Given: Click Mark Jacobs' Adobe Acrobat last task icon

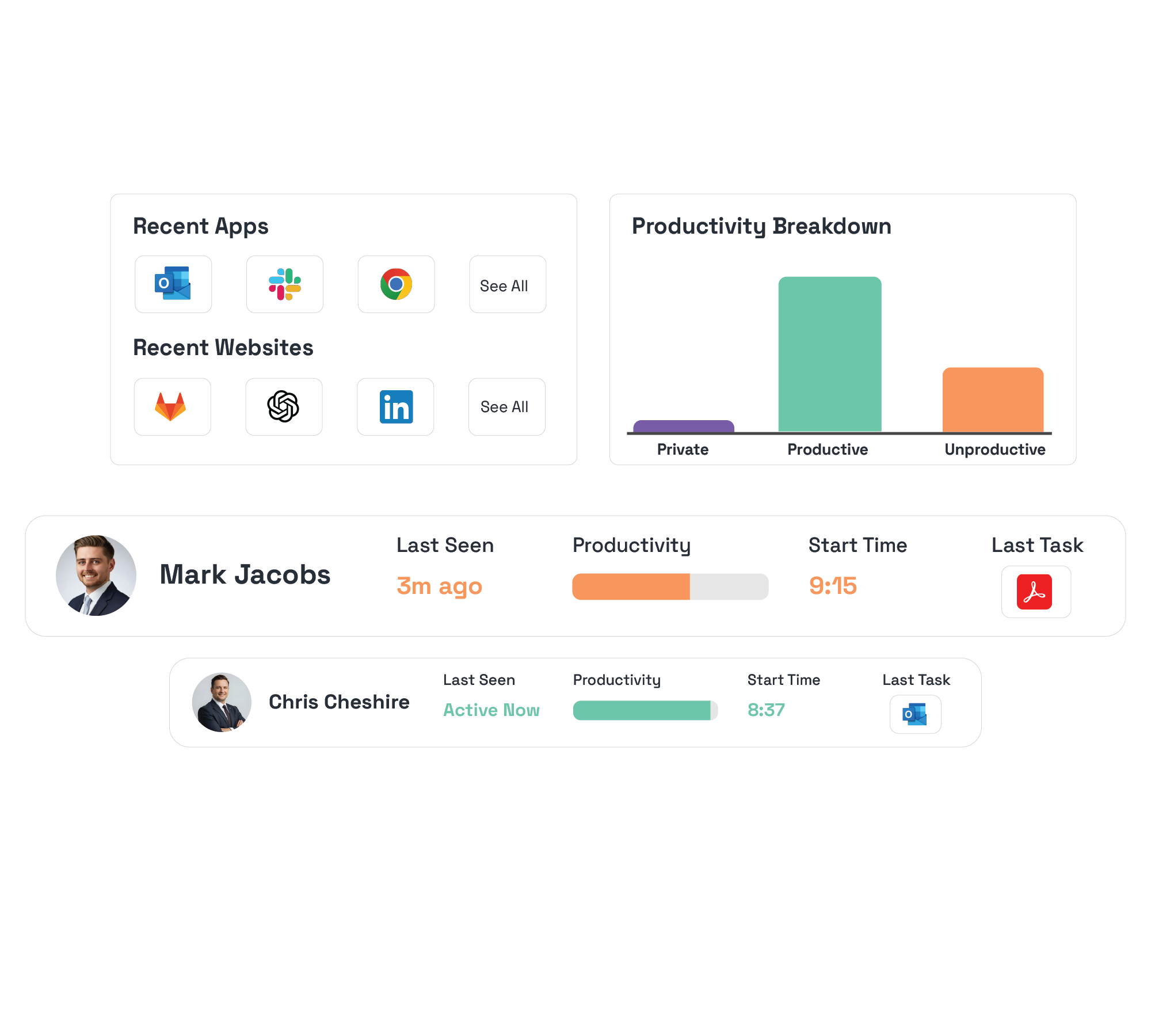Looking at the screenshot, I should [x=1035, y=592].
